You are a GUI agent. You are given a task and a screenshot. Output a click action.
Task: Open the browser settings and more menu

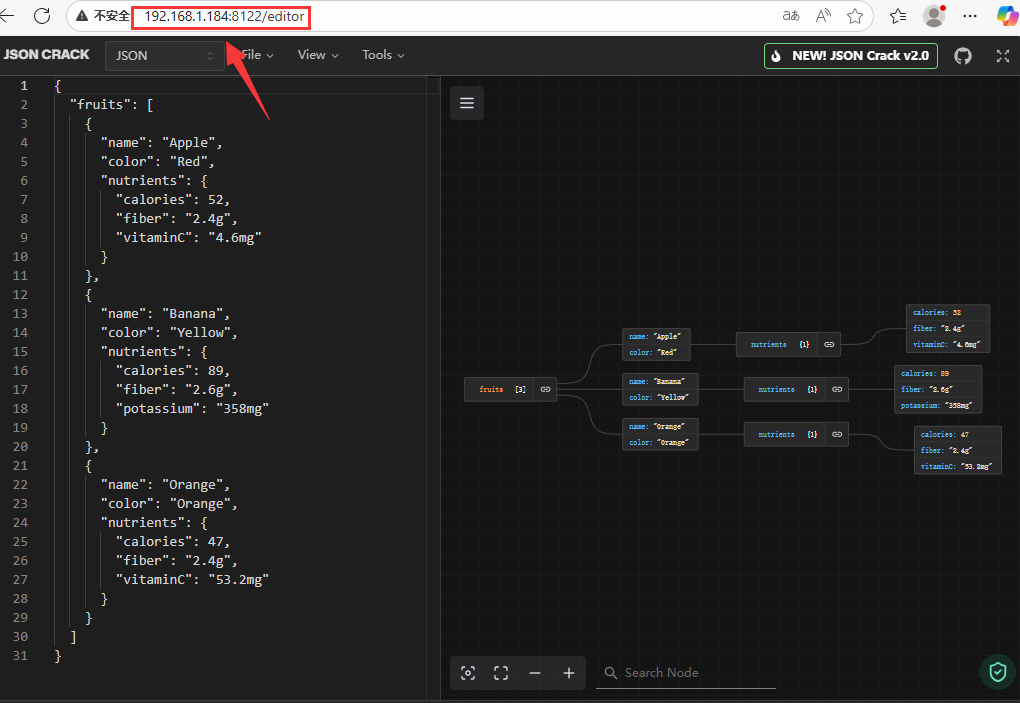click(970, 16)
